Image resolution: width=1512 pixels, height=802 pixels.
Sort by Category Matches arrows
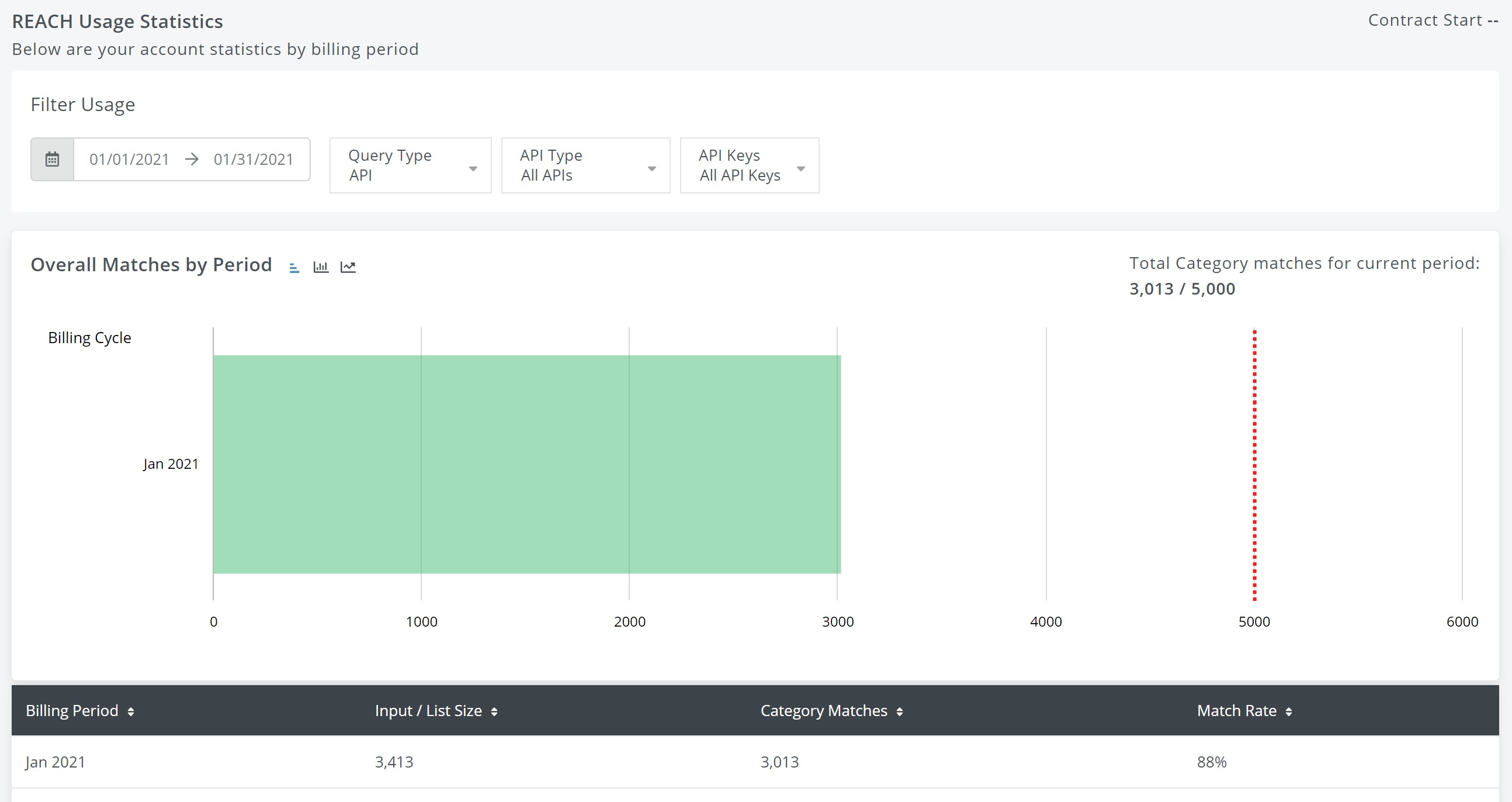[900, 711]
